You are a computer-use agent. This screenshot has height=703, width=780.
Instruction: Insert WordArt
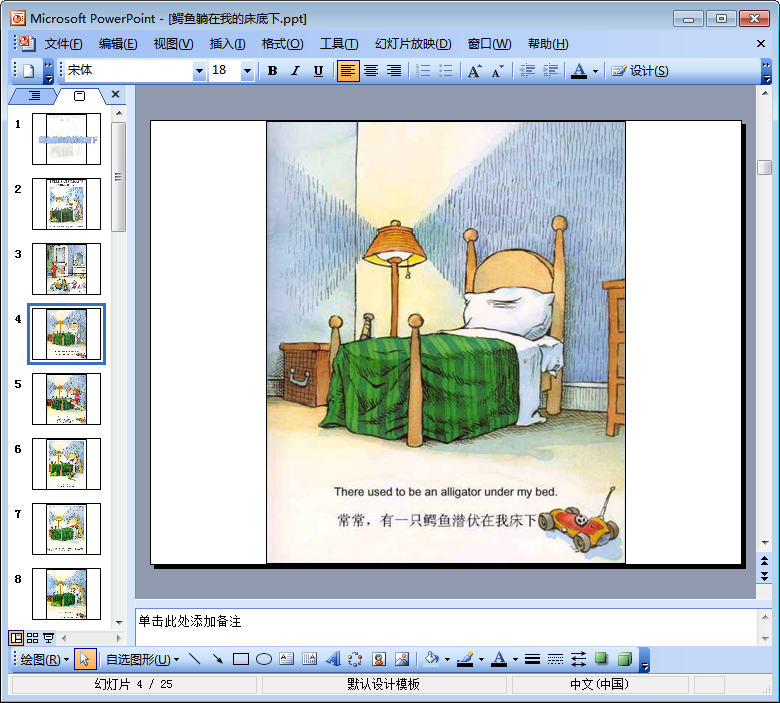[333, 660]
